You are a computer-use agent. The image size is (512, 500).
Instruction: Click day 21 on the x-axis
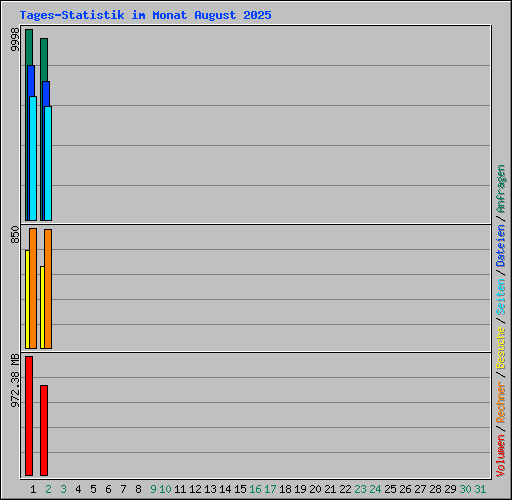[x=330, y=489]
